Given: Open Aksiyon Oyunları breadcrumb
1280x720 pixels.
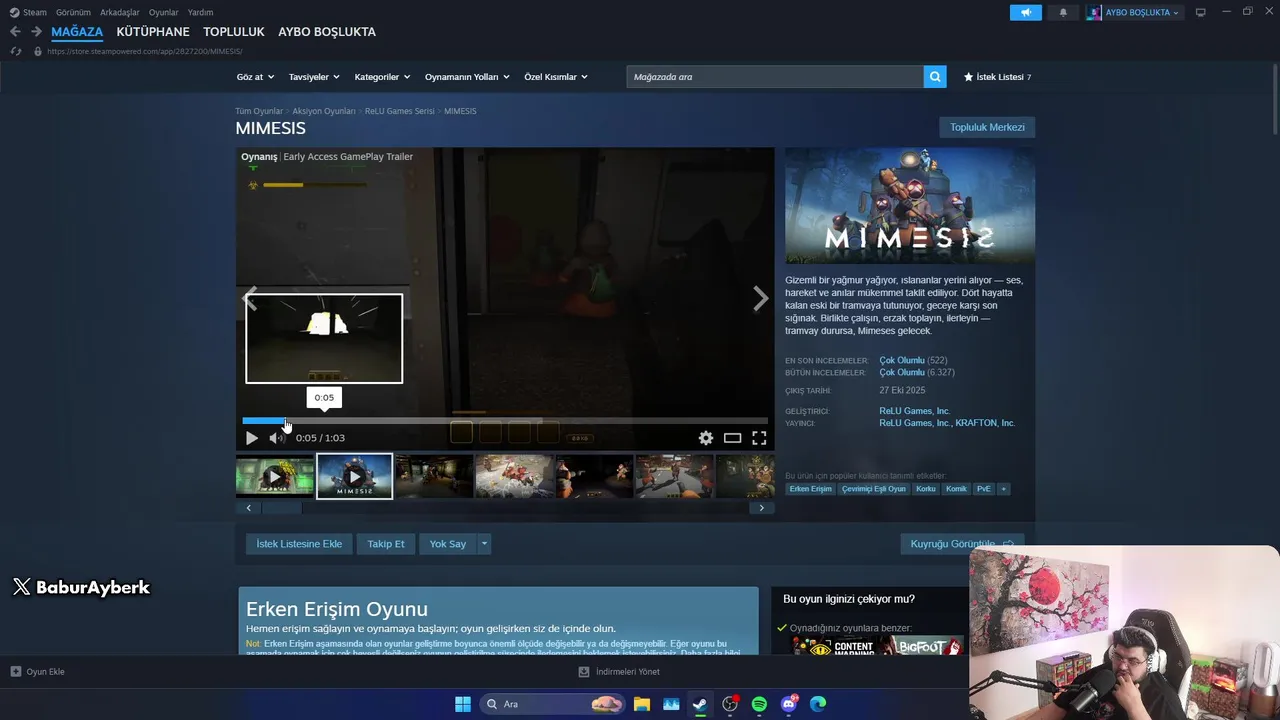Looking at the screenshot, I should pos(324,111).
